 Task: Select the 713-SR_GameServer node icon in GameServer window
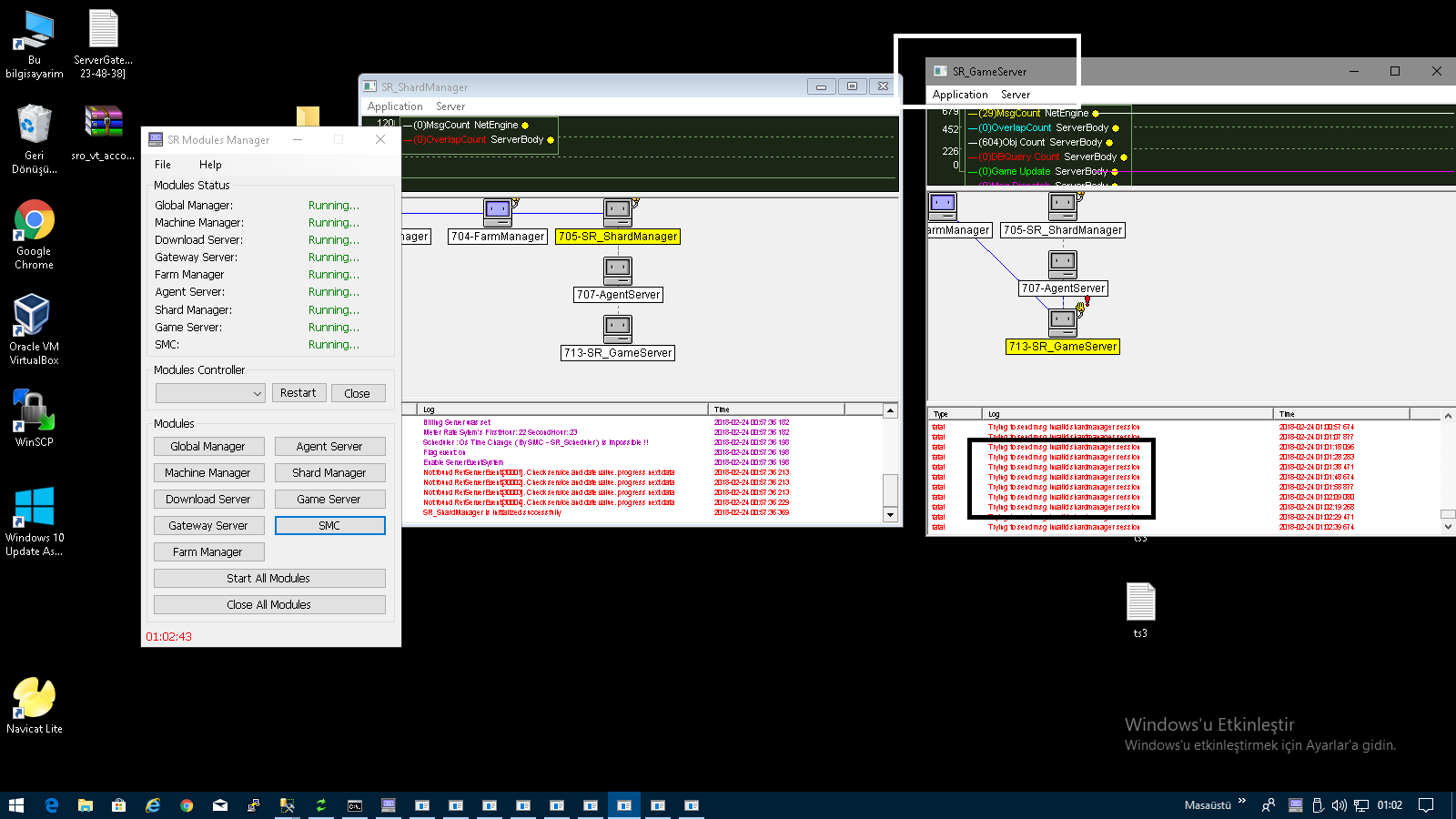coord(1063,323)
